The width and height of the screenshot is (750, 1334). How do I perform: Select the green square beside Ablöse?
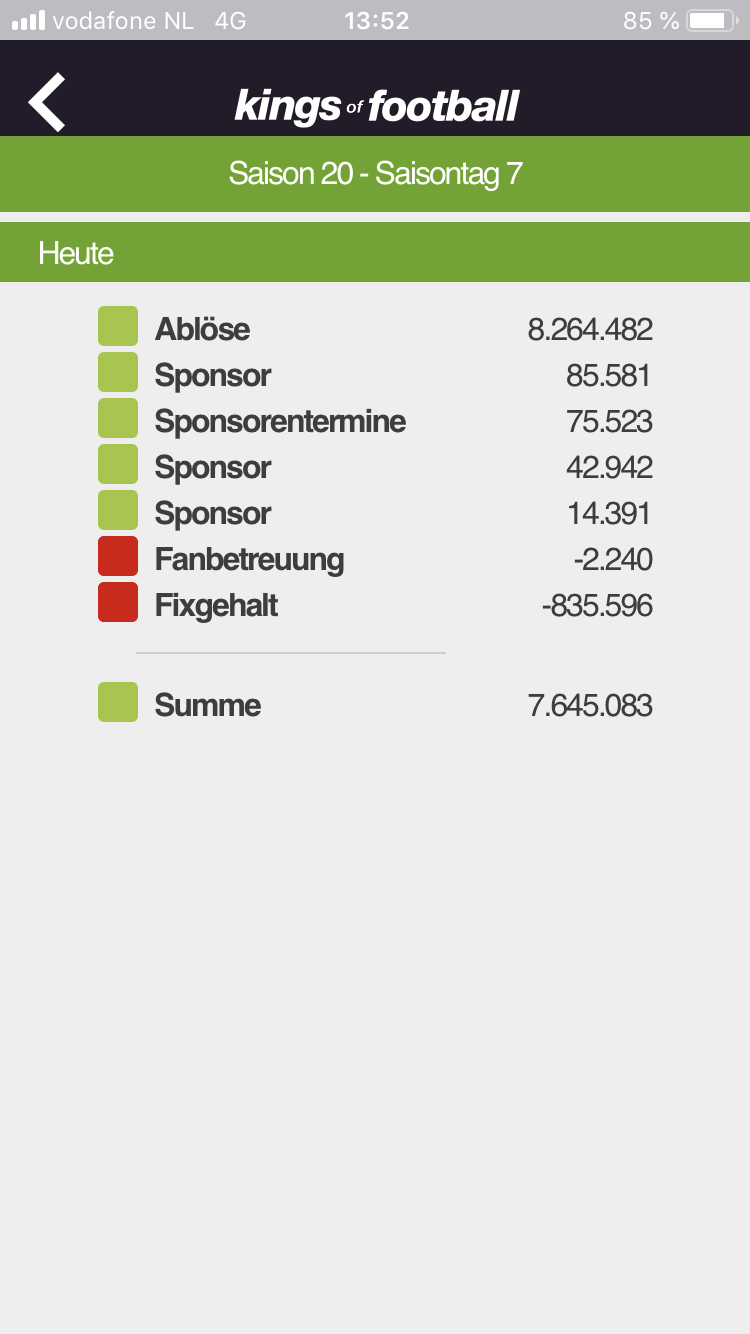pyautogui.click(x=118, y=327)
